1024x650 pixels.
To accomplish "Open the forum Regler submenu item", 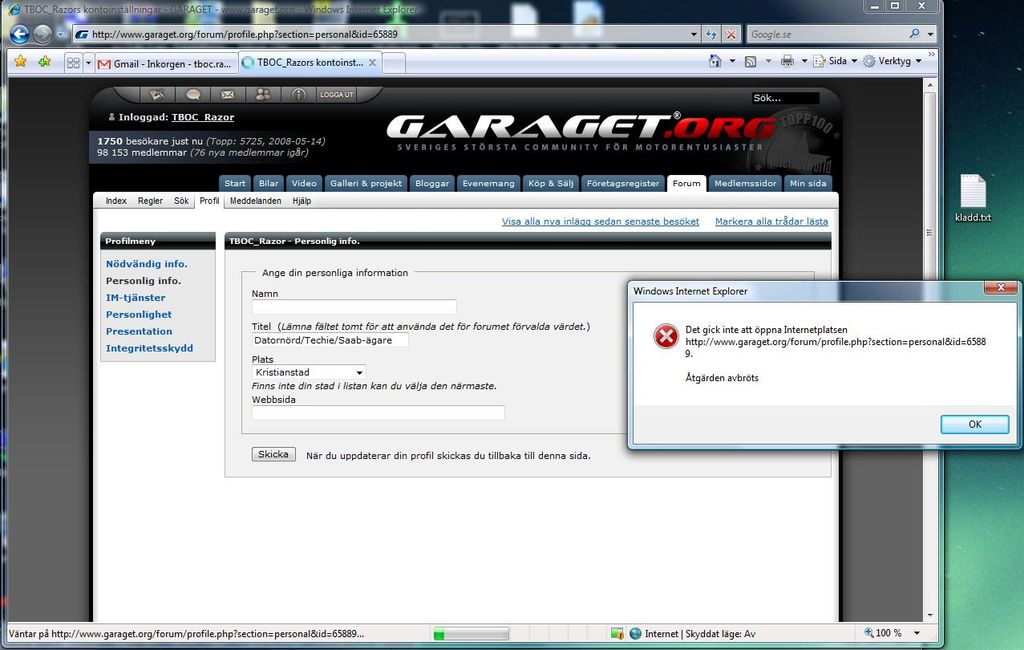I will coord(150,201).
